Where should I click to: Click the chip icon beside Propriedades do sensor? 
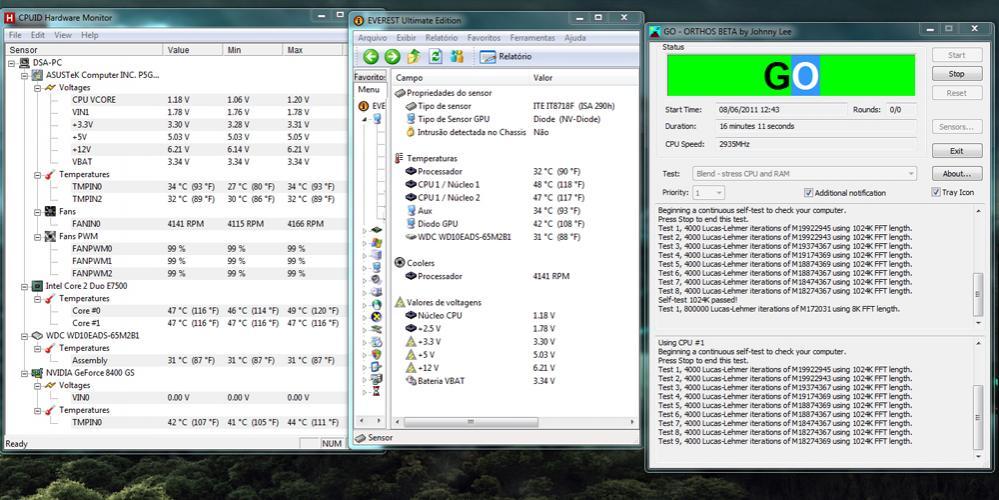click(x=400, y=93)
